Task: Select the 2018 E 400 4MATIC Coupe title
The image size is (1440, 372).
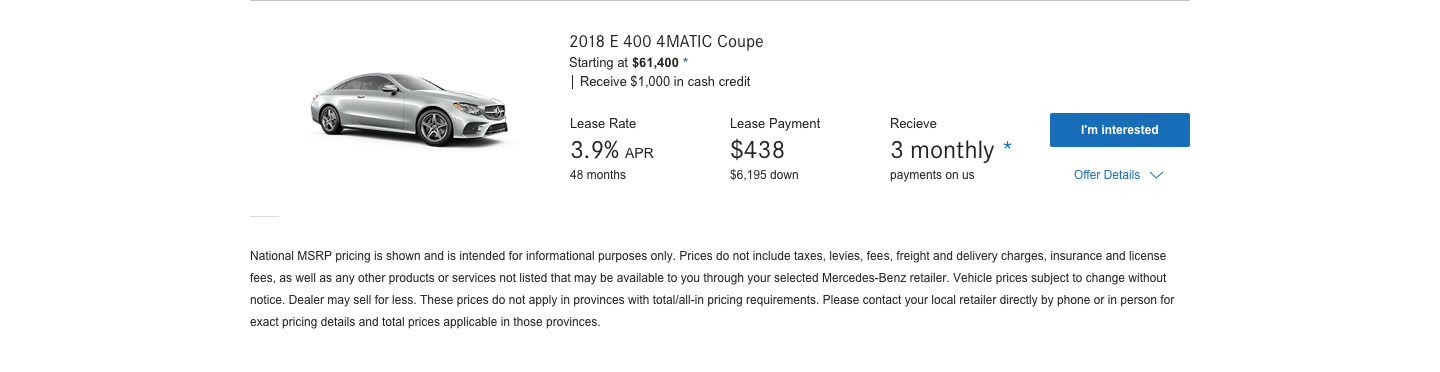Action: tap(666, 42)
